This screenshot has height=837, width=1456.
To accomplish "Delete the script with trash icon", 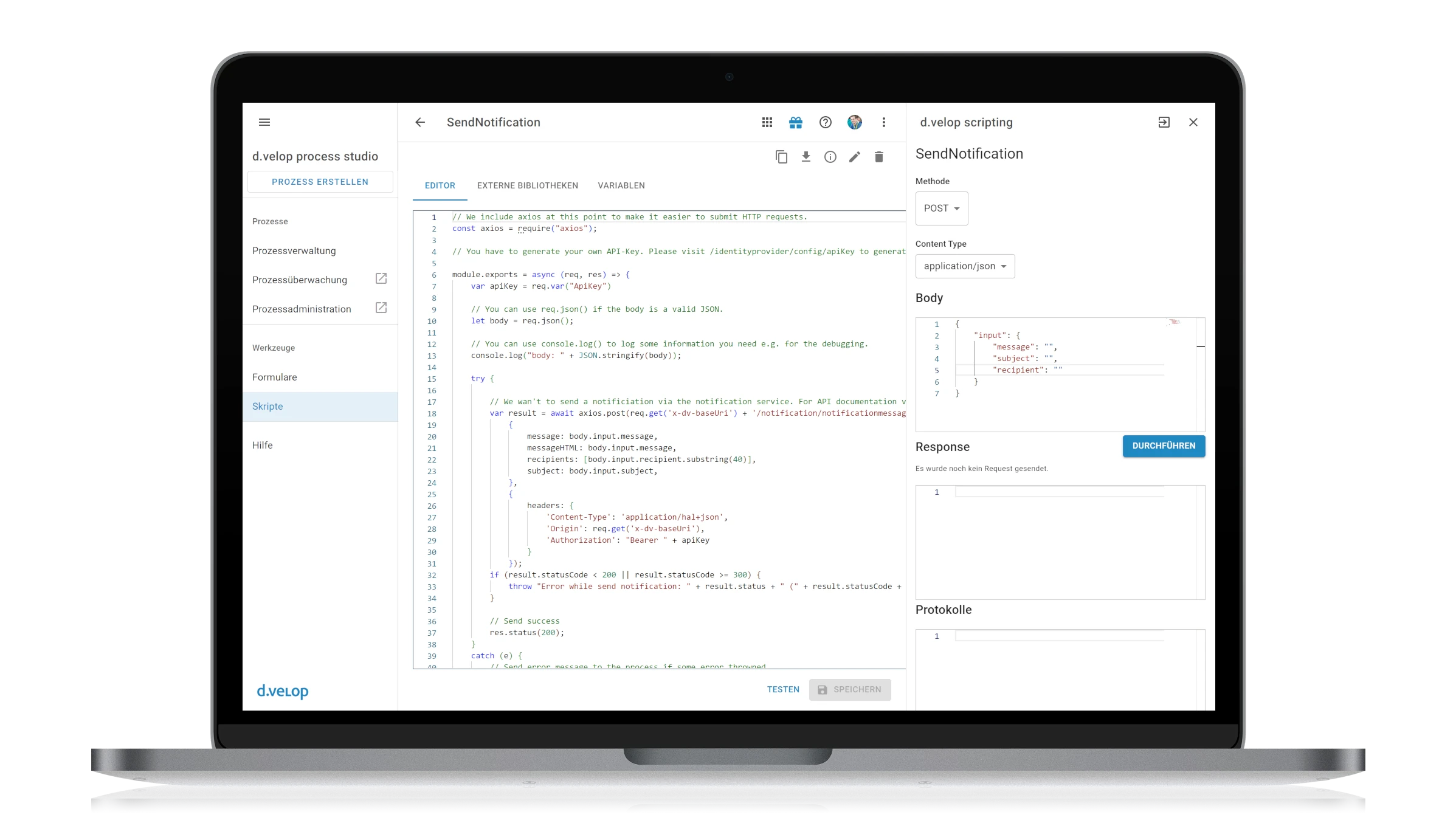I will [878, 157].
